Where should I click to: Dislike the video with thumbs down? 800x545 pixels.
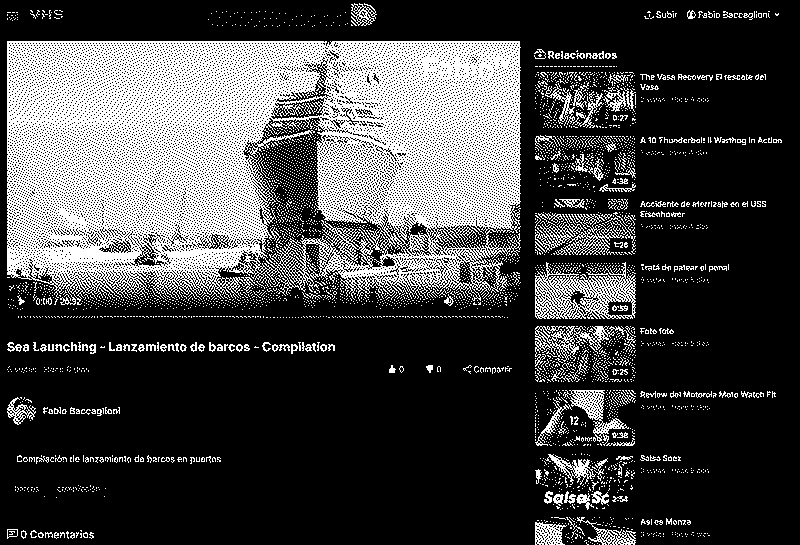click(x=430, y=370)
